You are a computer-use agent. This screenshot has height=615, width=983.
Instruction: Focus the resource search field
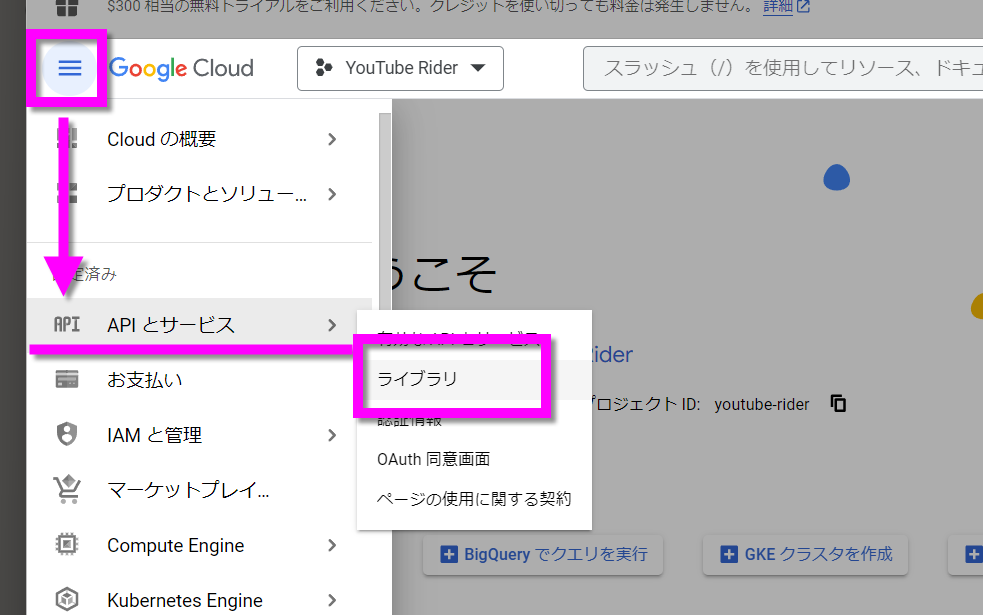pos(783,68)
